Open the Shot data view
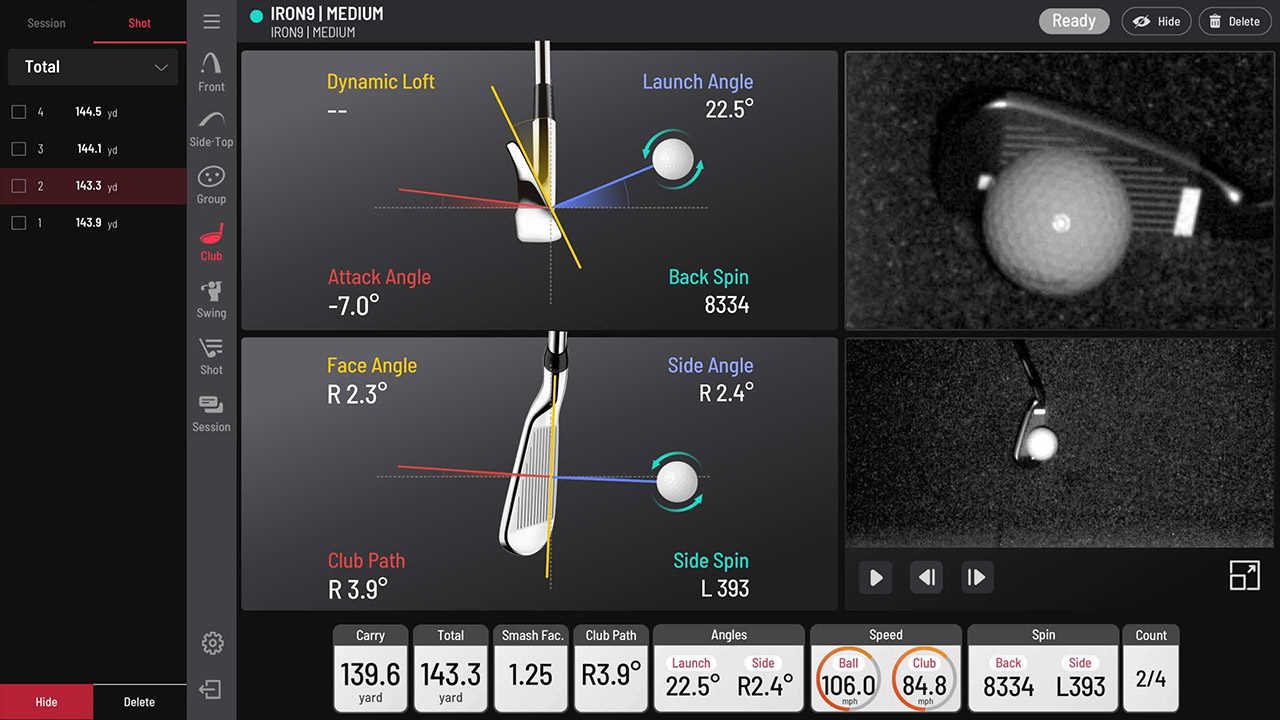Image resolution: width=1280 pixels, height=720 pixels. 211,355
